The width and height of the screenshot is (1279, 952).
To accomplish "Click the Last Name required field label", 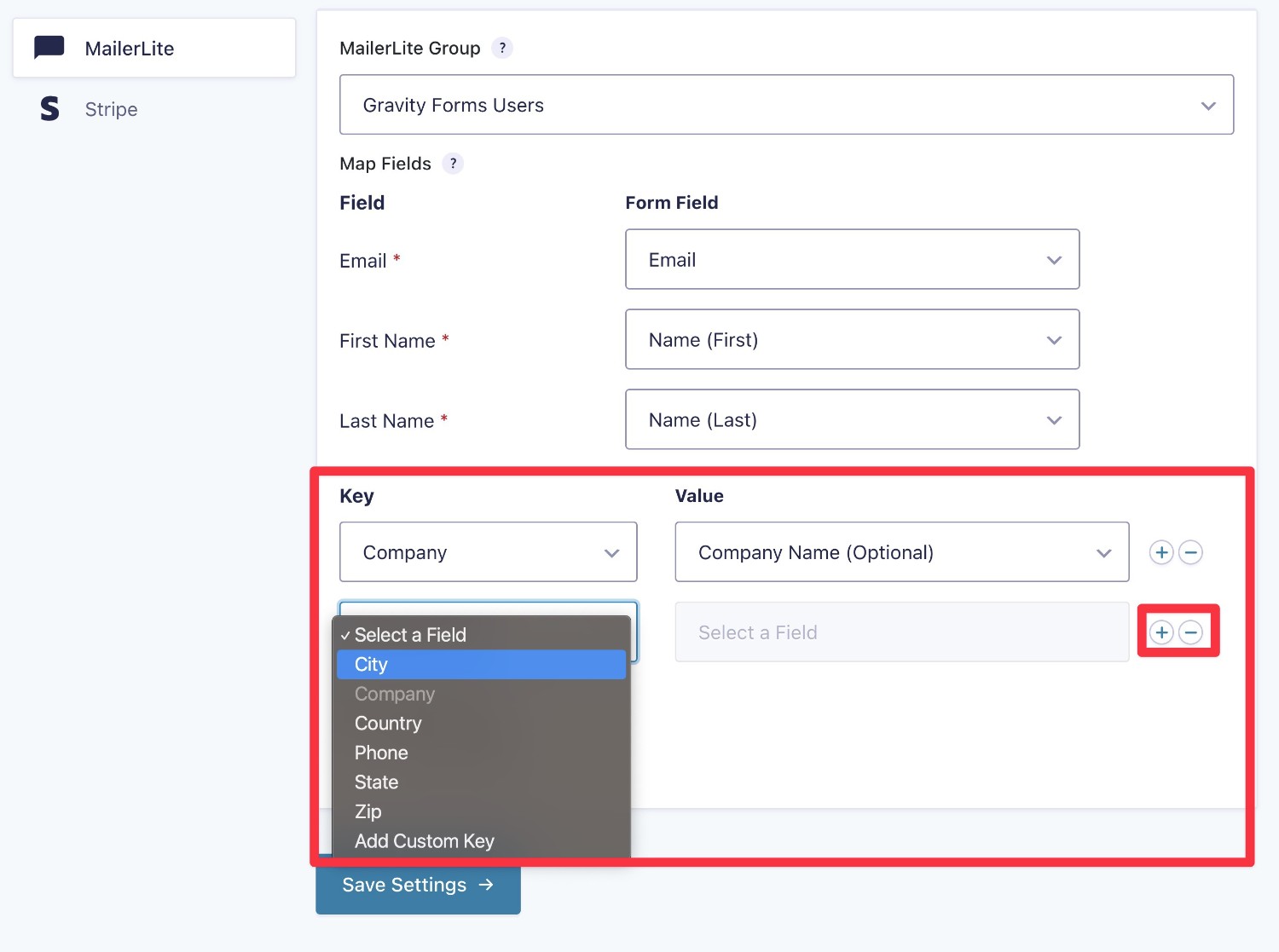I will [x=393, y=421].
